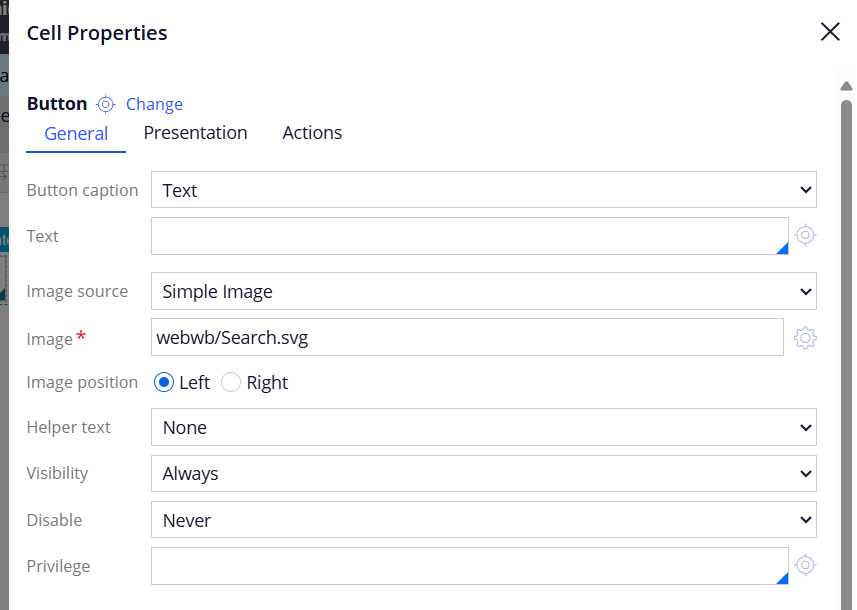Close the Cell Properties dialog
This screenshot has width=857, height=610.
(x=830, y=32)
